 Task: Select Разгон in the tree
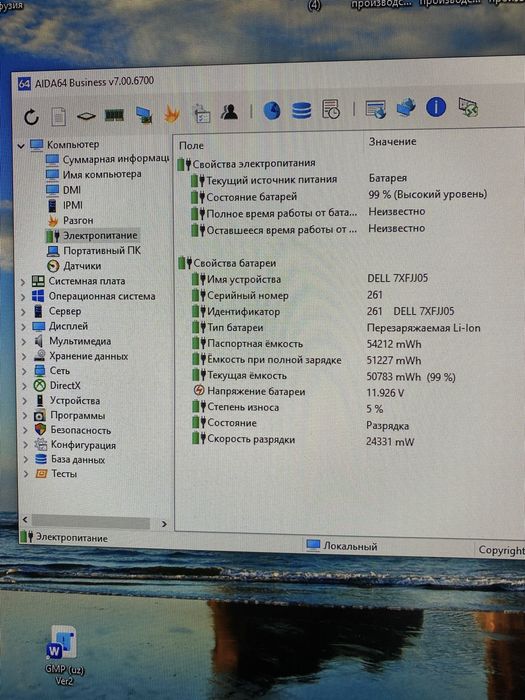(x=71, y=221)
